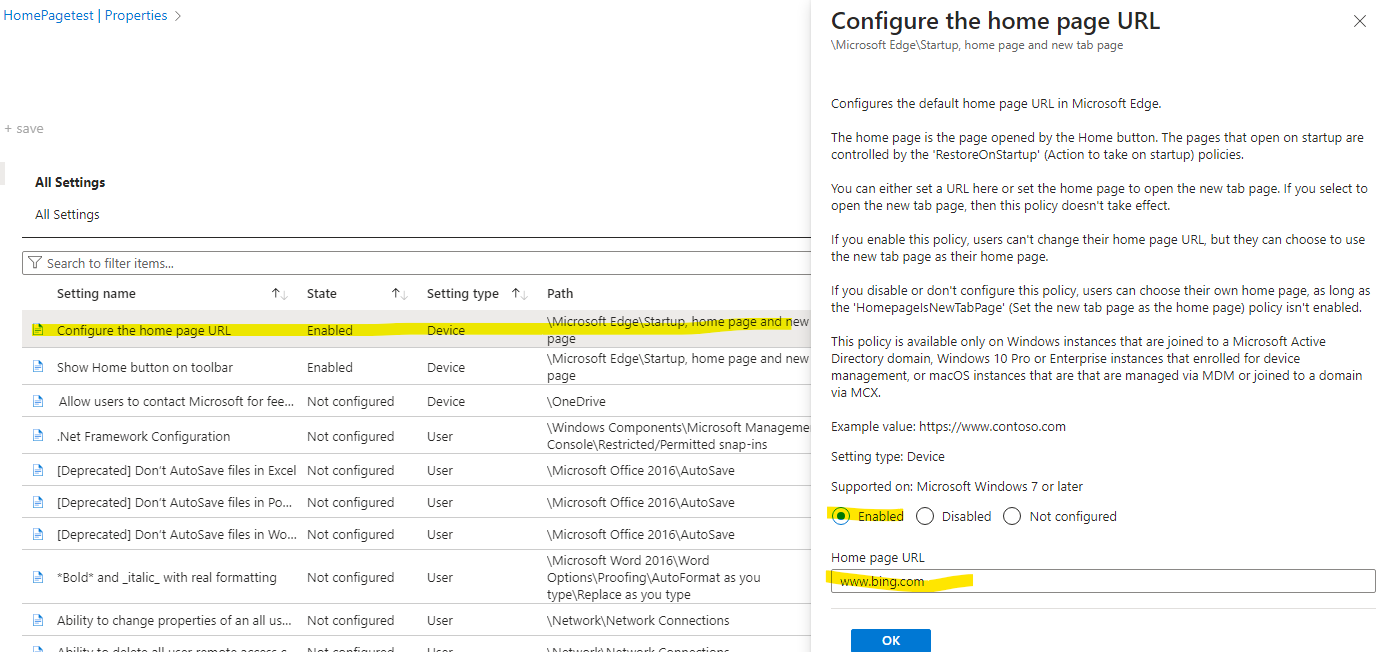Screen dimensions: 1392x652
Task: Click Word Options\Proofing\AutoFormat path cell
Action: [x=654, y=577]
